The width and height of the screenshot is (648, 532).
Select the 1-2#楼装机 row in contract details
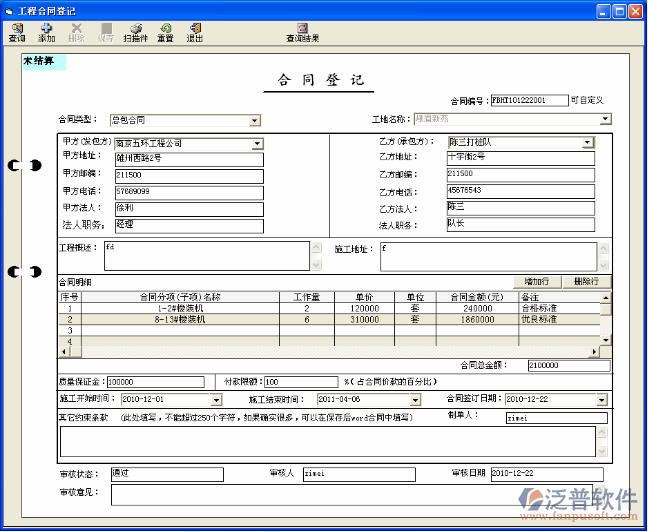click(x=180, y=309)
